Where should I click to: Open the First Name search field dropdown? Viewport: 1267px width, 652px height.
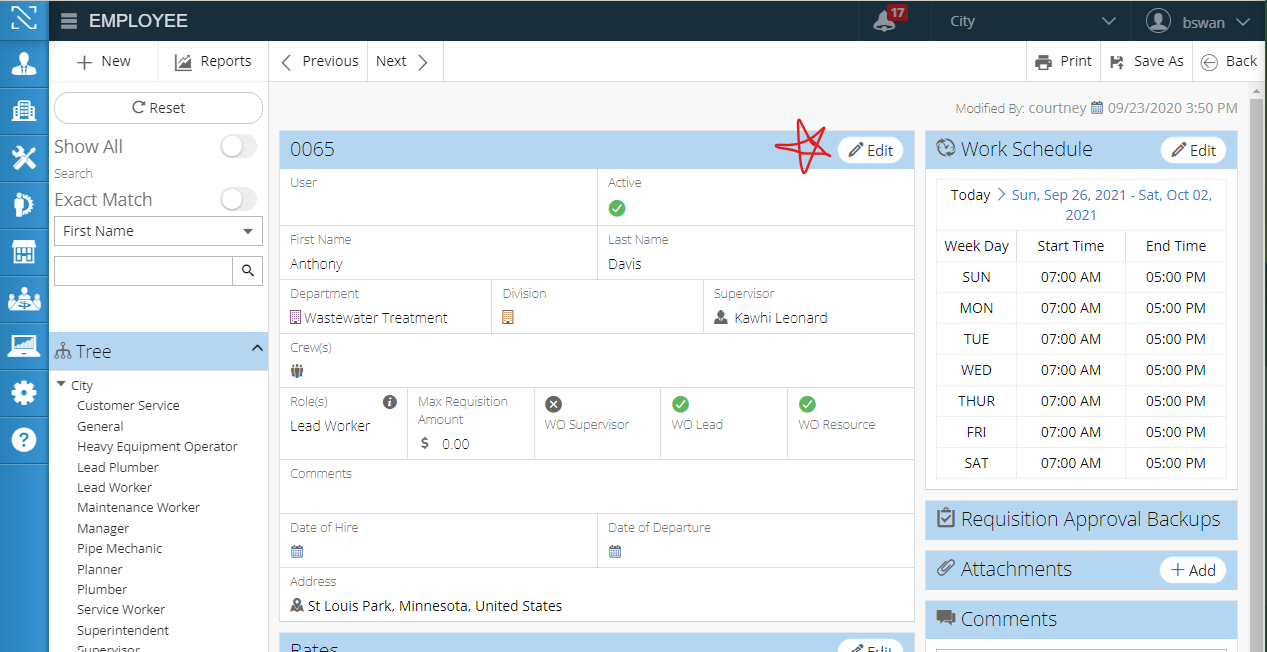tap(158, 231)
